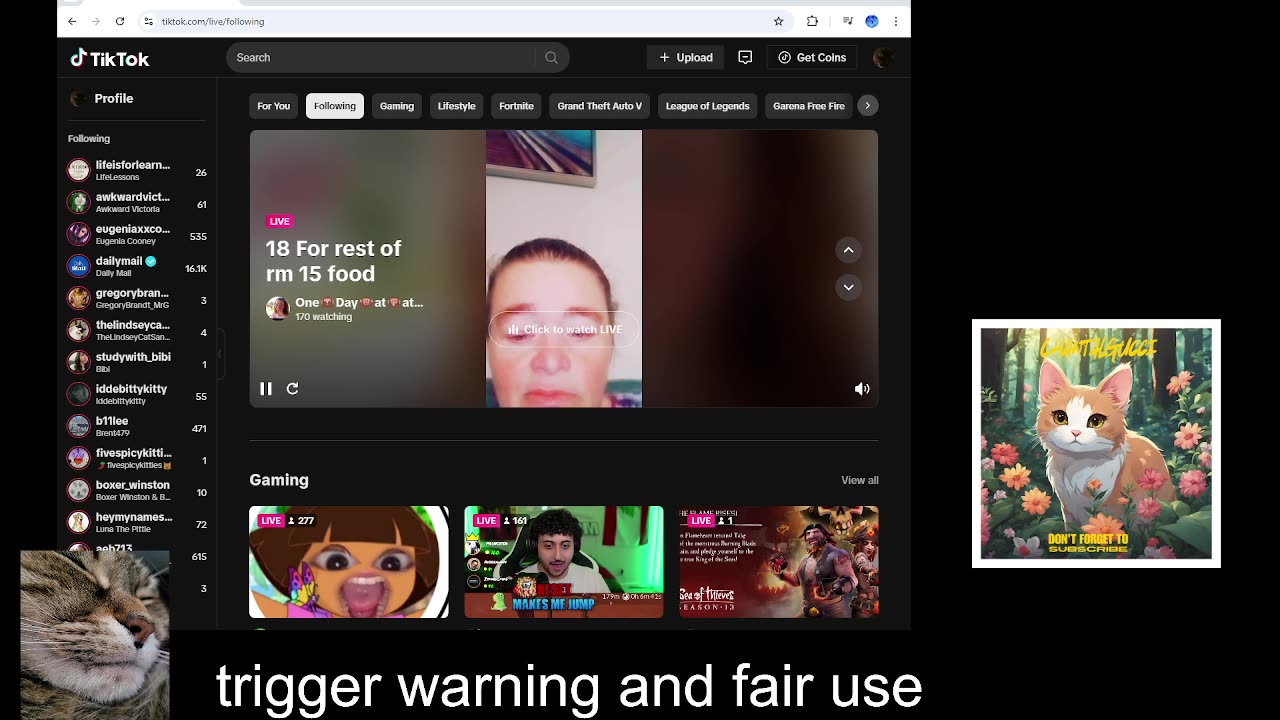Select the Following tab
The image size is (1280, 720).
pyautogui.click(x=335, y=106)
